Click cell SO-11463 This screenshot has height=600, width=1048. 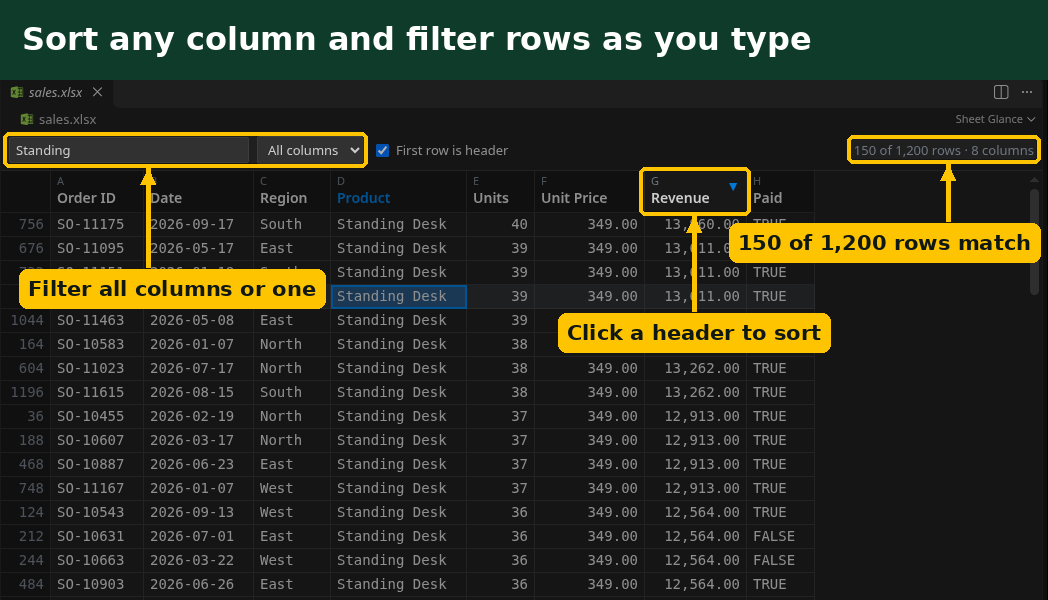click(97, 321)
